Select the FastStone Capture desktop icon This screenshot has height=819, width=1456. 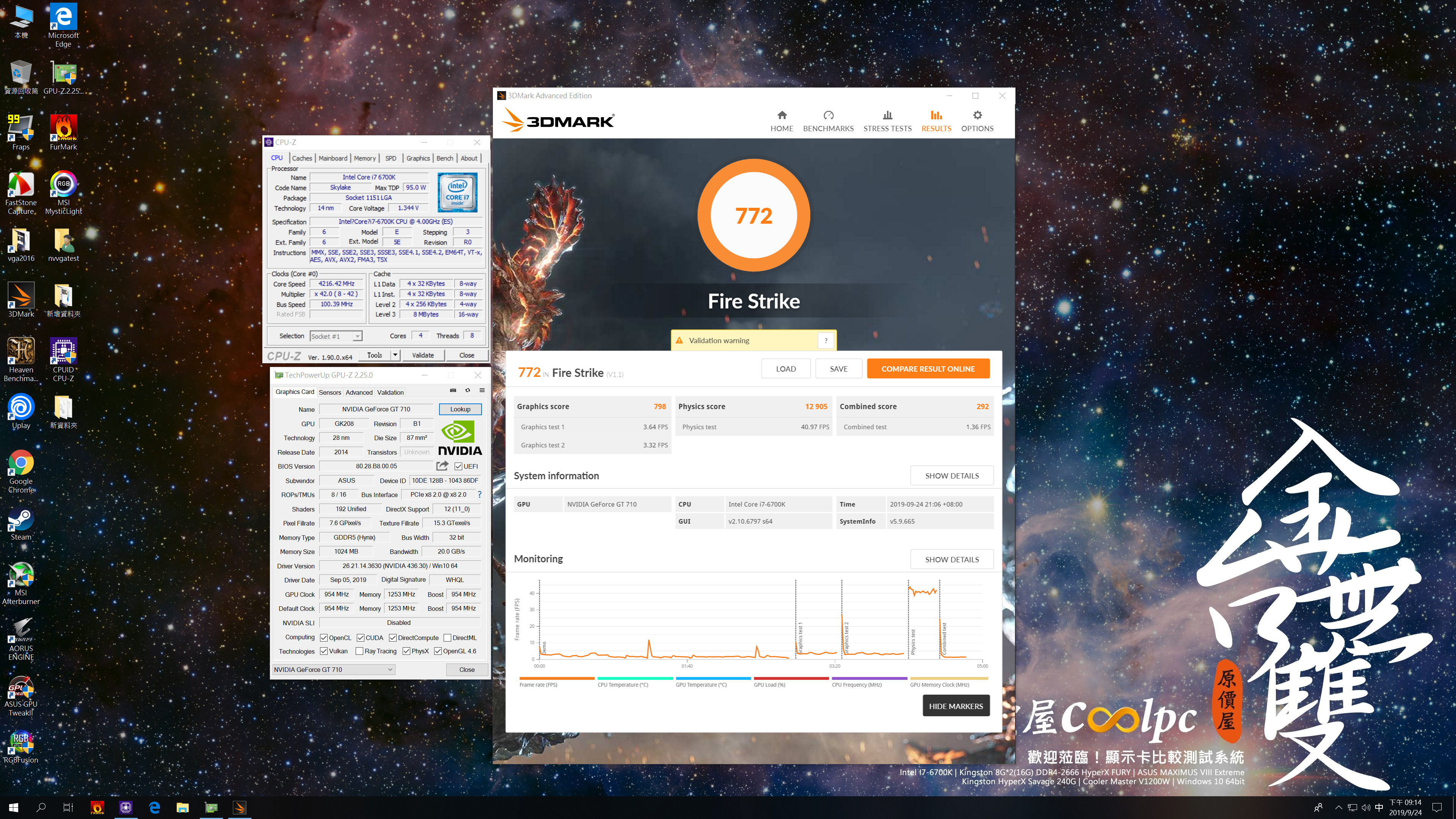click(x=21, y=193)
